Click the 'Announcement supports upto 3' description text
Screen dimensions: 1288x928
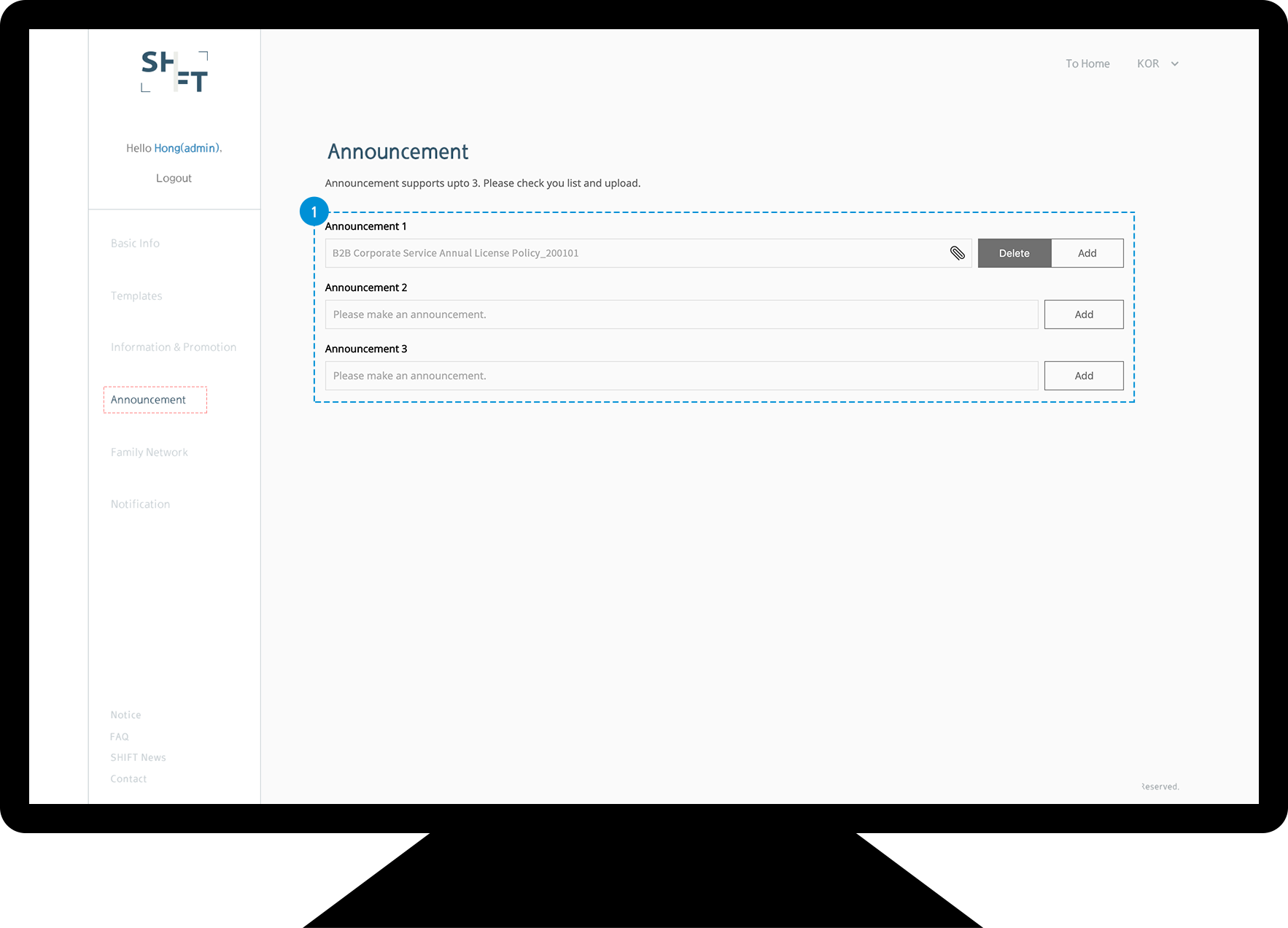pos(483,183)
